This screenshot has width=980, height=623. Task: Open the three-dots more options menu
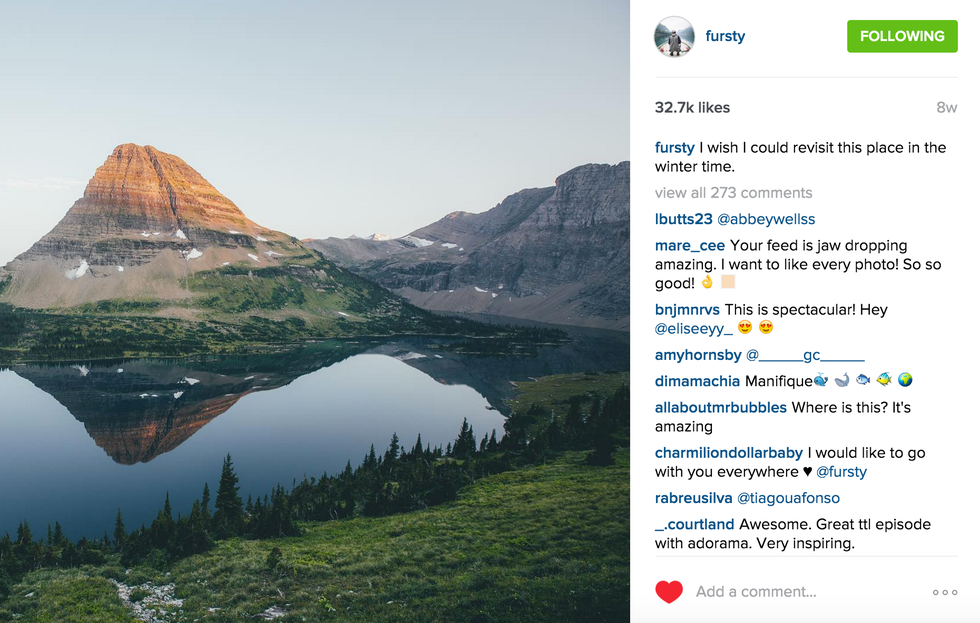[944, 592]
